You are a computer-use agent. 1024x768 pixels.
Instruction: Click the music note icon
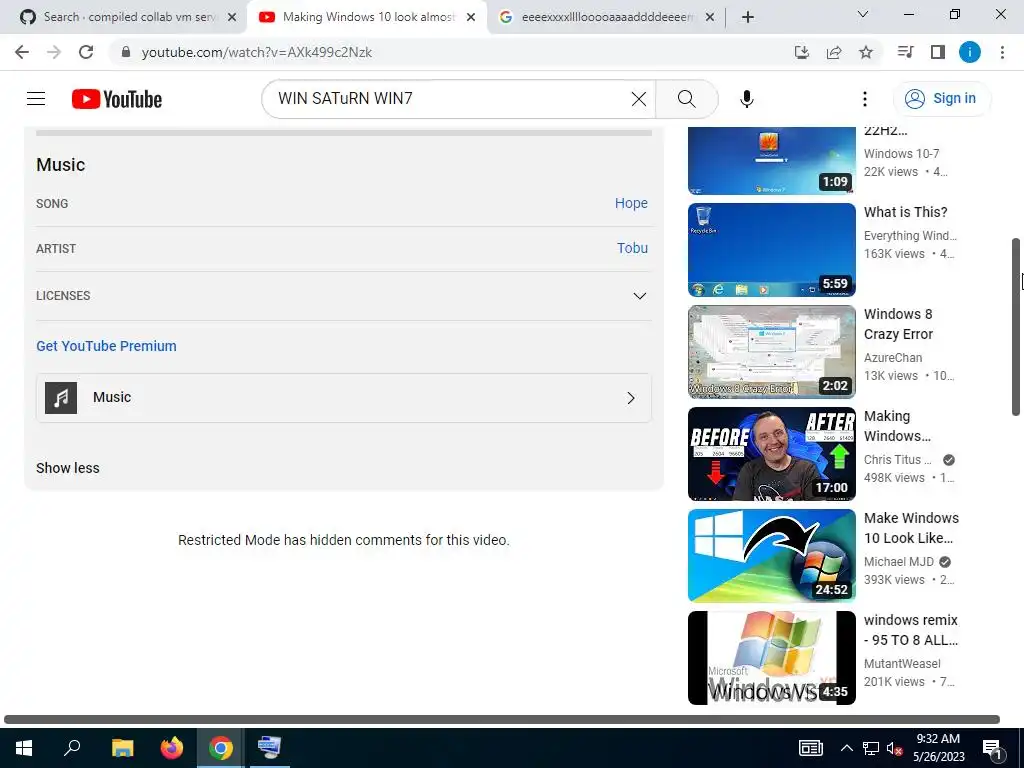point(61,398)
